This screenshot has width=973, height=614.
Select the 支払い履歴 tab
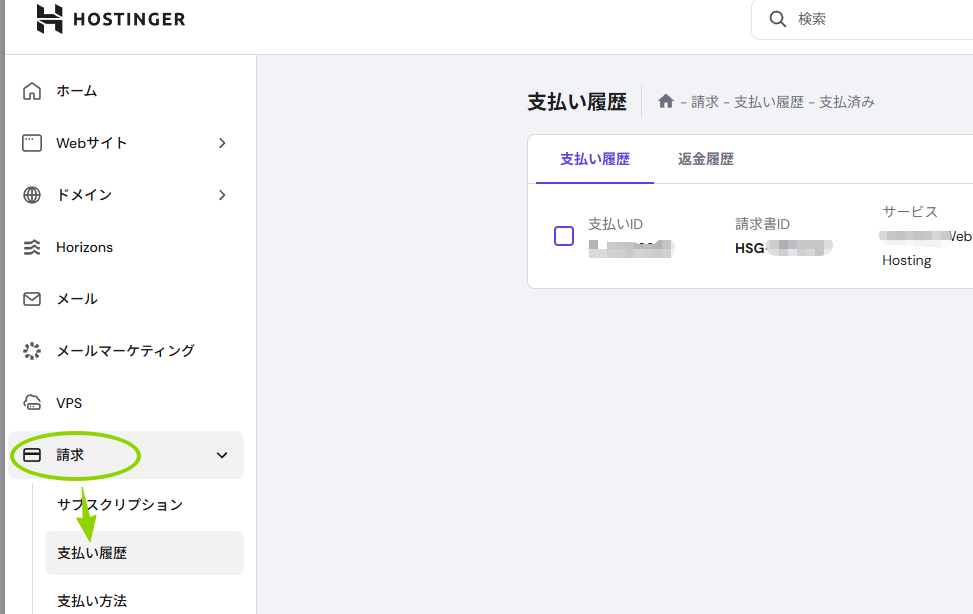pos(594,158)
